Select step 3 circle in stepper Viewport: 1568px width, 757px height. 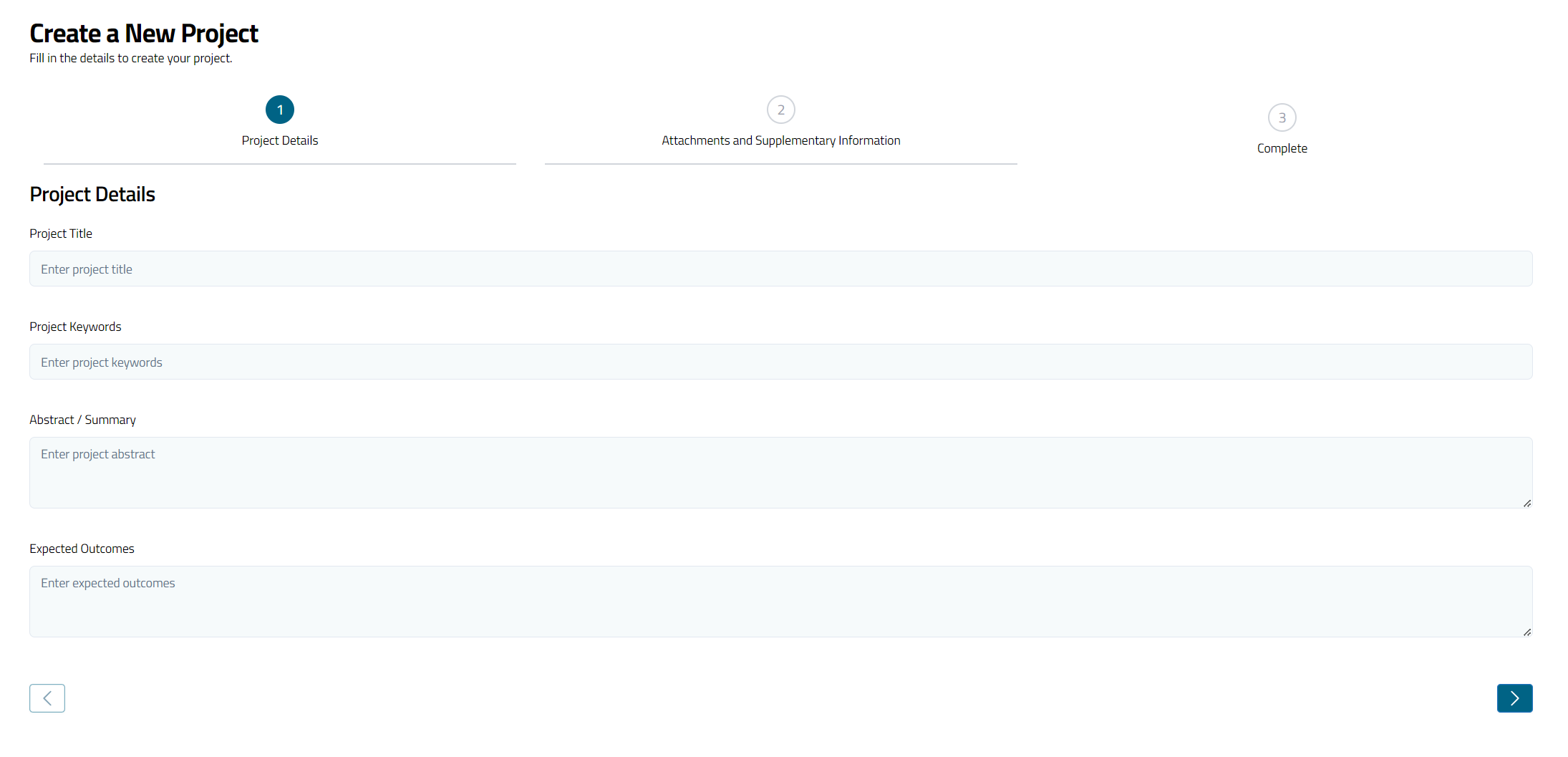tap(1282, 117)
